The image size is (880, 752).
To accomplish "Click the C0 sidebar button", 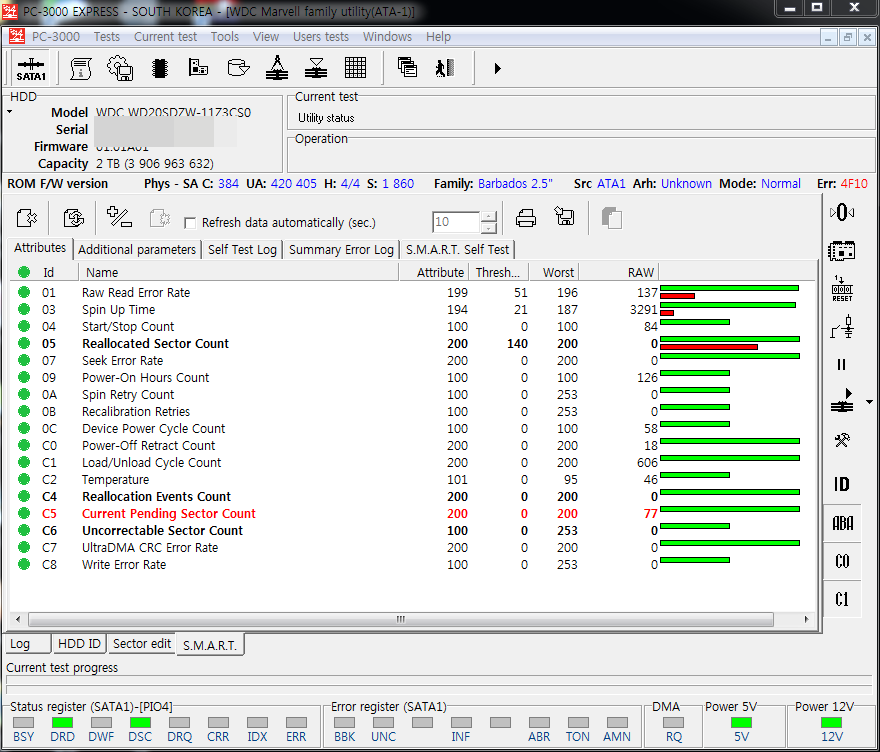I will pyautogui.click(x=842, y=561).
